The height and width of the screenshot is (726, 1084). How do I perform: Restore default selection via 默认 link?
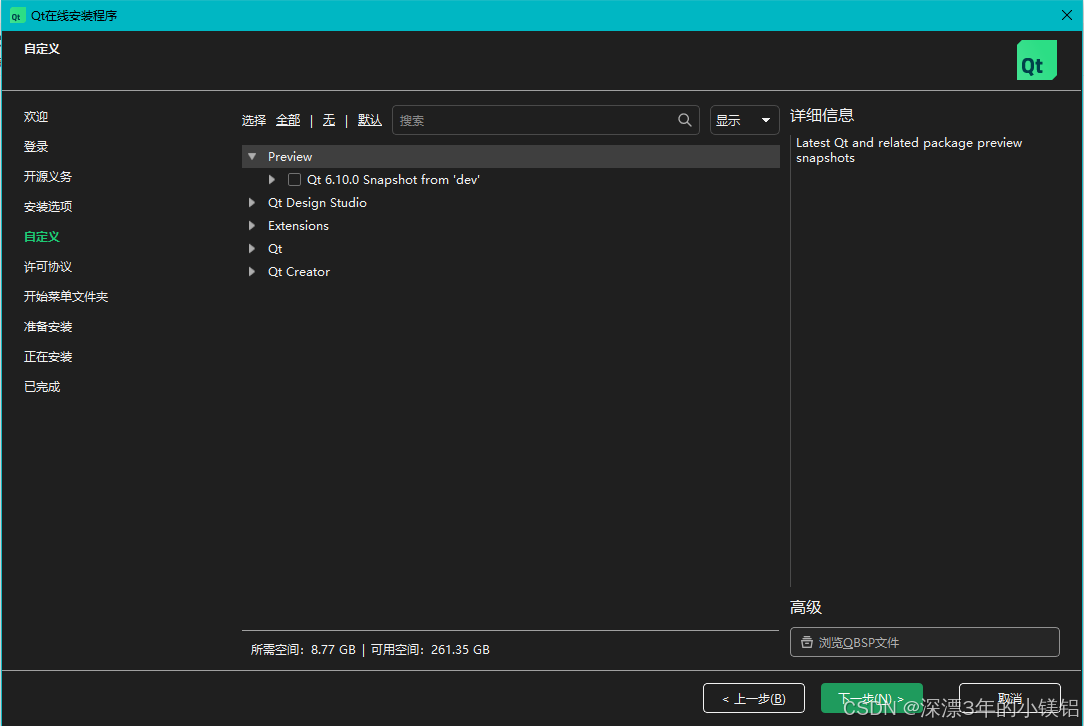point(370,120)
